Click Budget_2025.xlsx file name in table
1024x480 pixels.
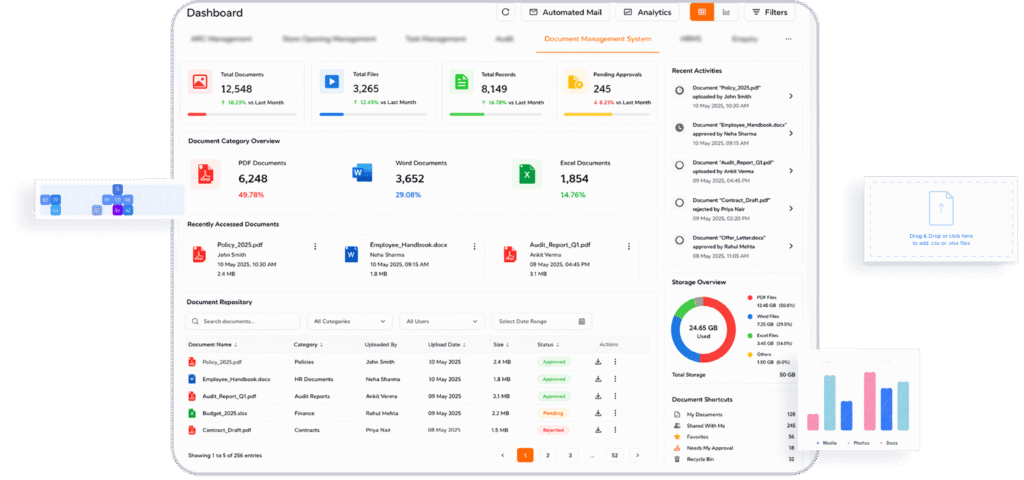[x=225, y=413]
